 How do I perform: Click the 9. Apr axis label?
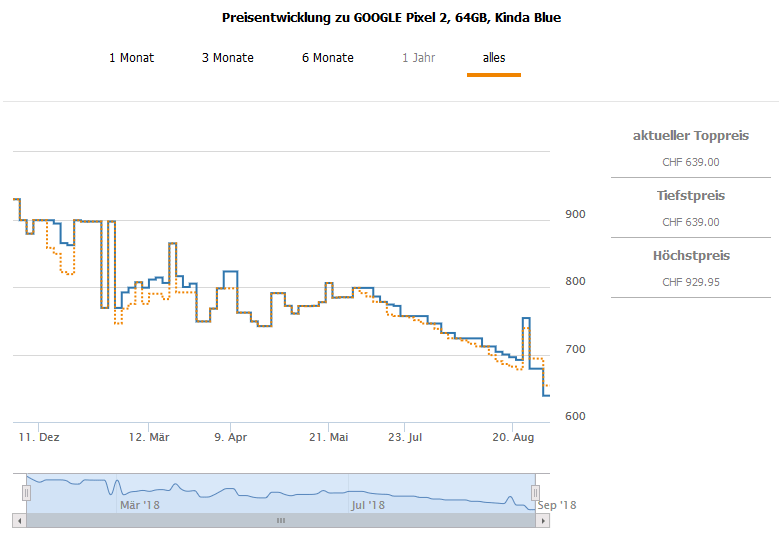coord(231,437)
